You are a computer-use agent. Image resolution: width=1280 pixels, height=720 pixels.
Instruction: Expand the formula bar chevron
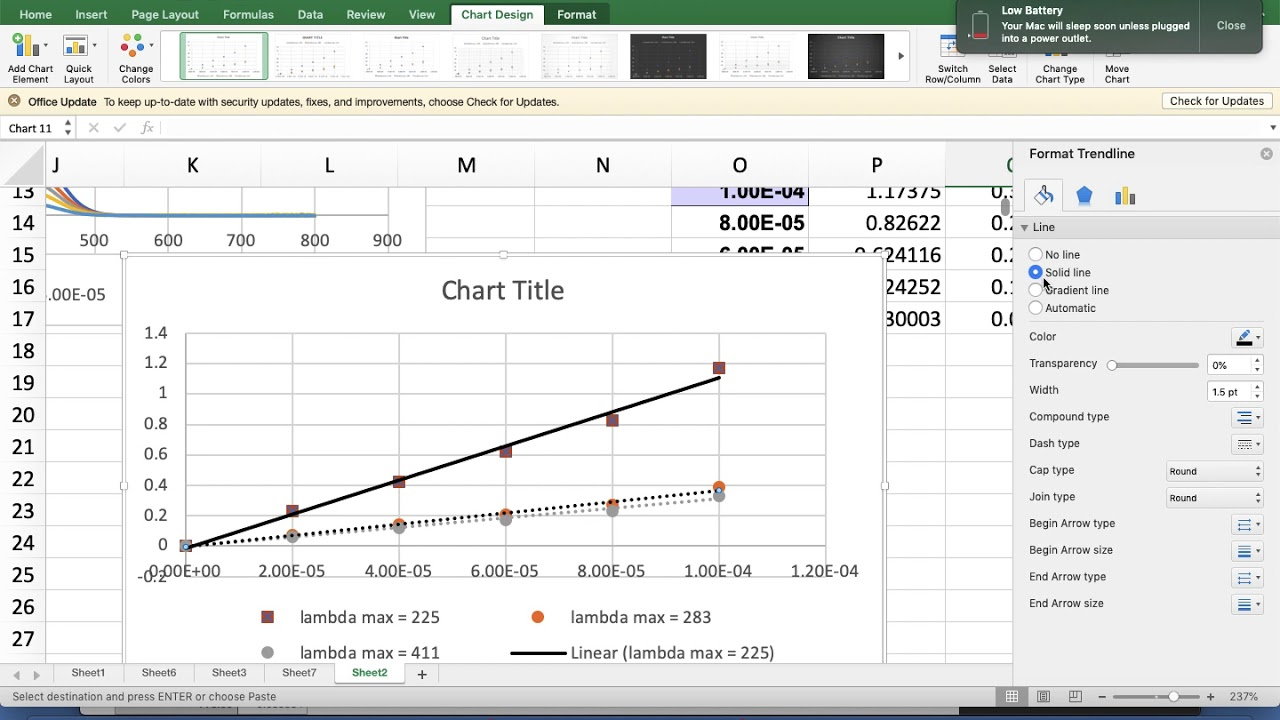1272,128
